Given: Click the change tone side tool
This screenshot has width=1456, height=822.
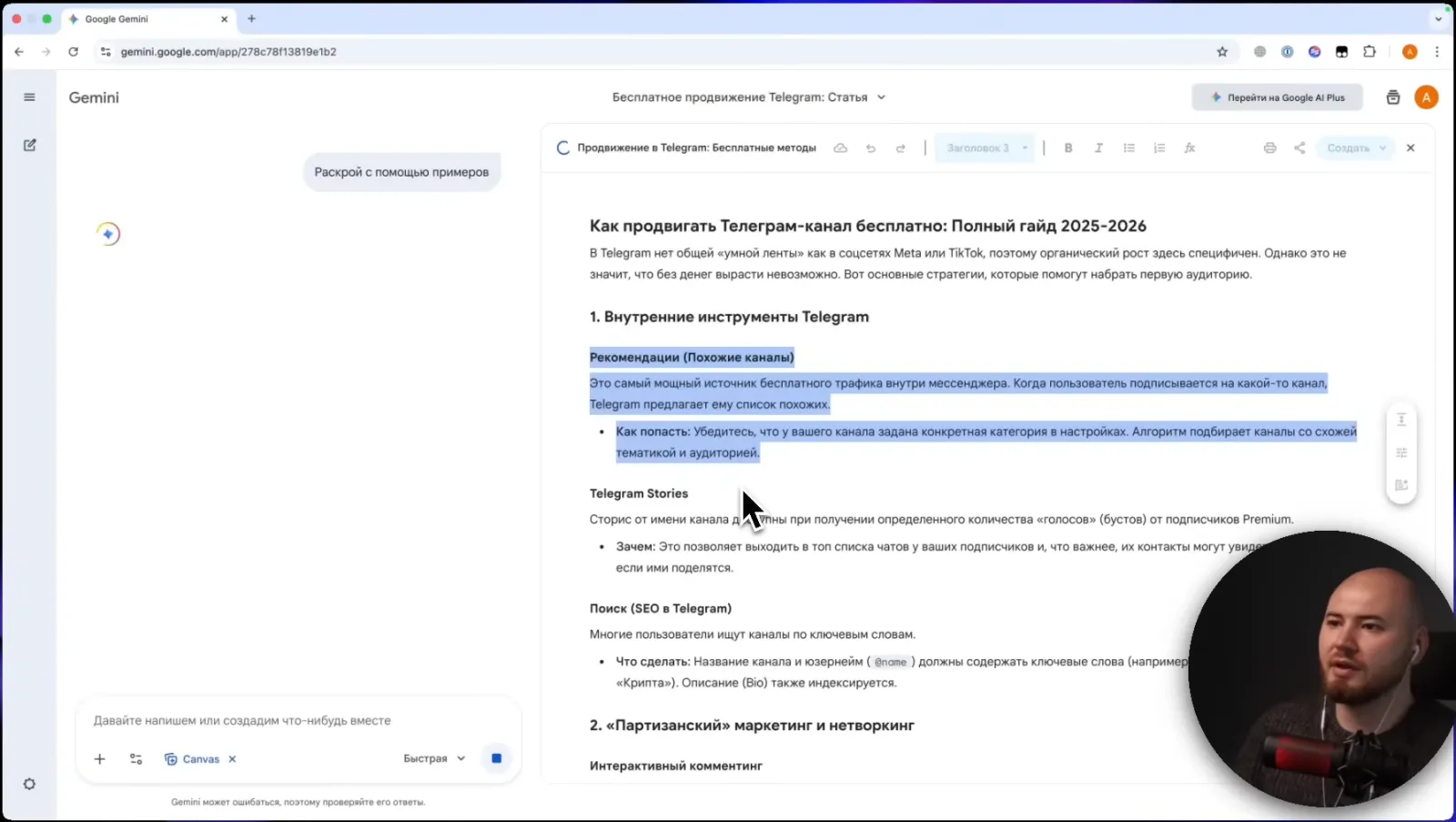Looking at the screenshot, I should pyautogui.click(x=1401, y=452).
